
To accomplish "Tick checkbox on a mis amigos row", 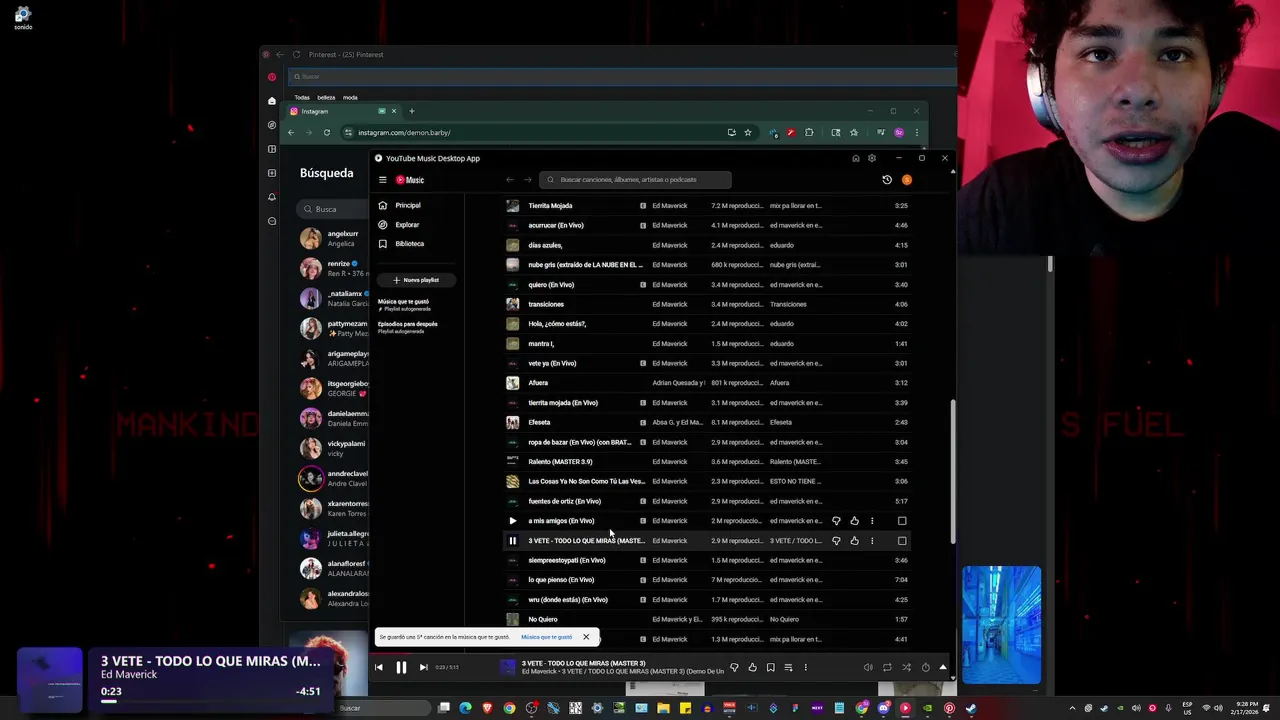I will tap(902, 521).
